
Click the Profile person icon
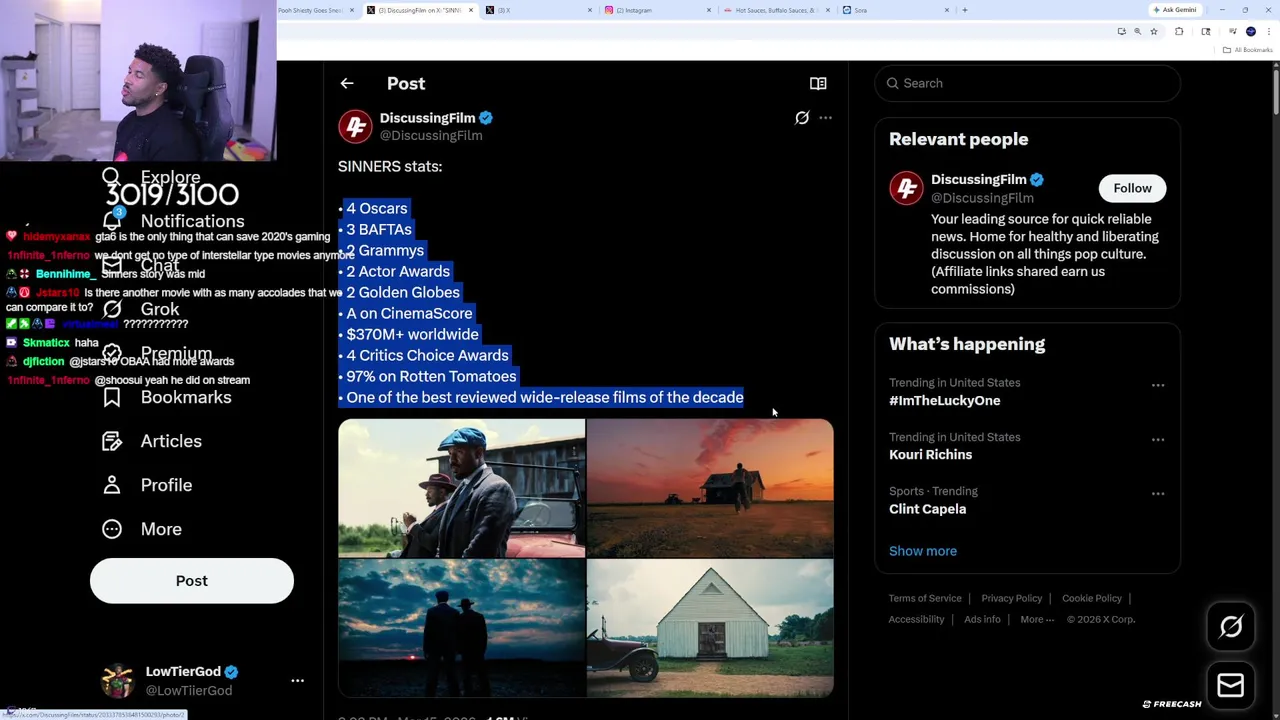point(112,485)
